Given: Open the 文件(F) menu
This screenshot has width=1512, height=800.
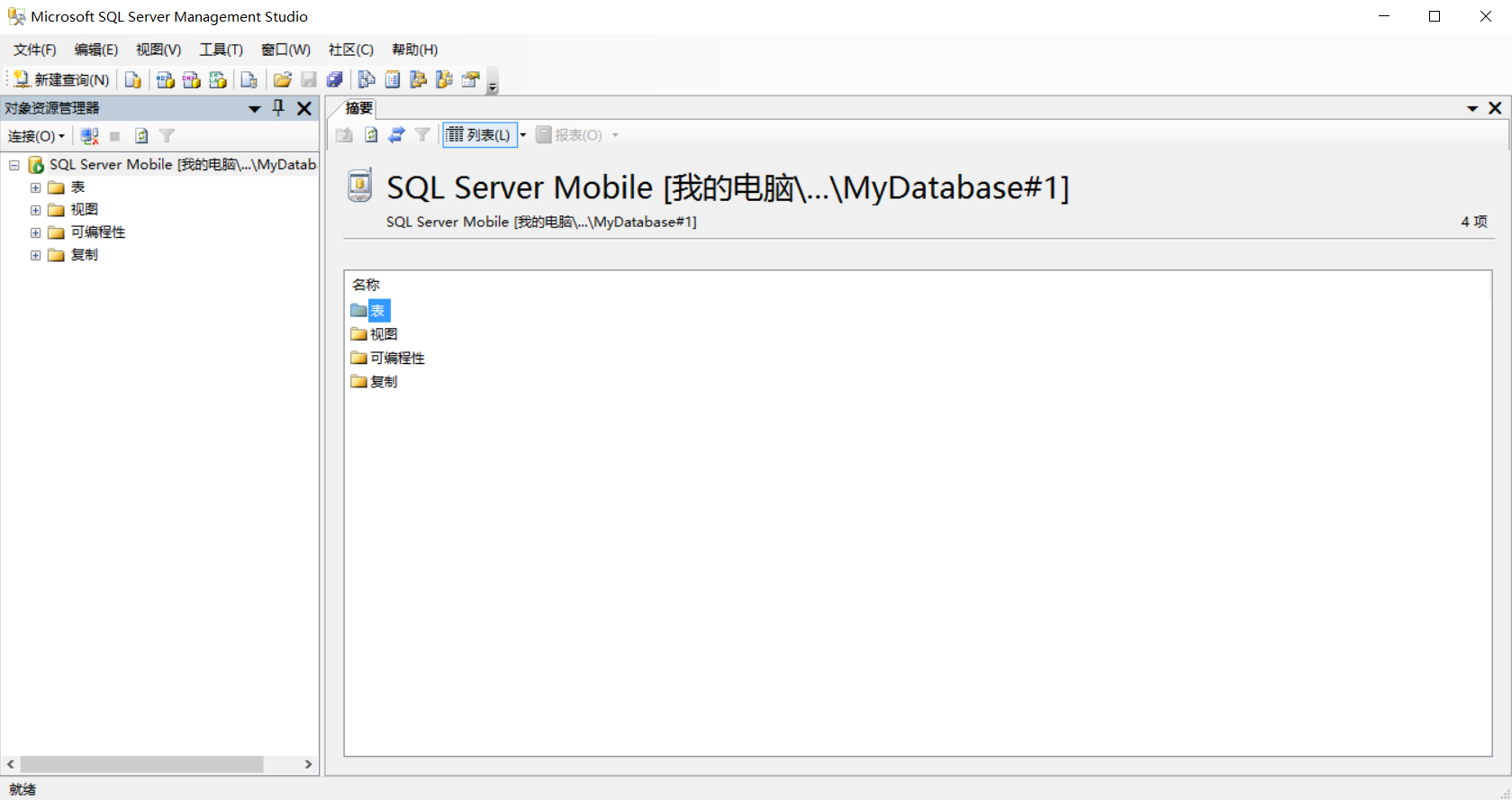Looking at the screenshot, I should 35,50.
